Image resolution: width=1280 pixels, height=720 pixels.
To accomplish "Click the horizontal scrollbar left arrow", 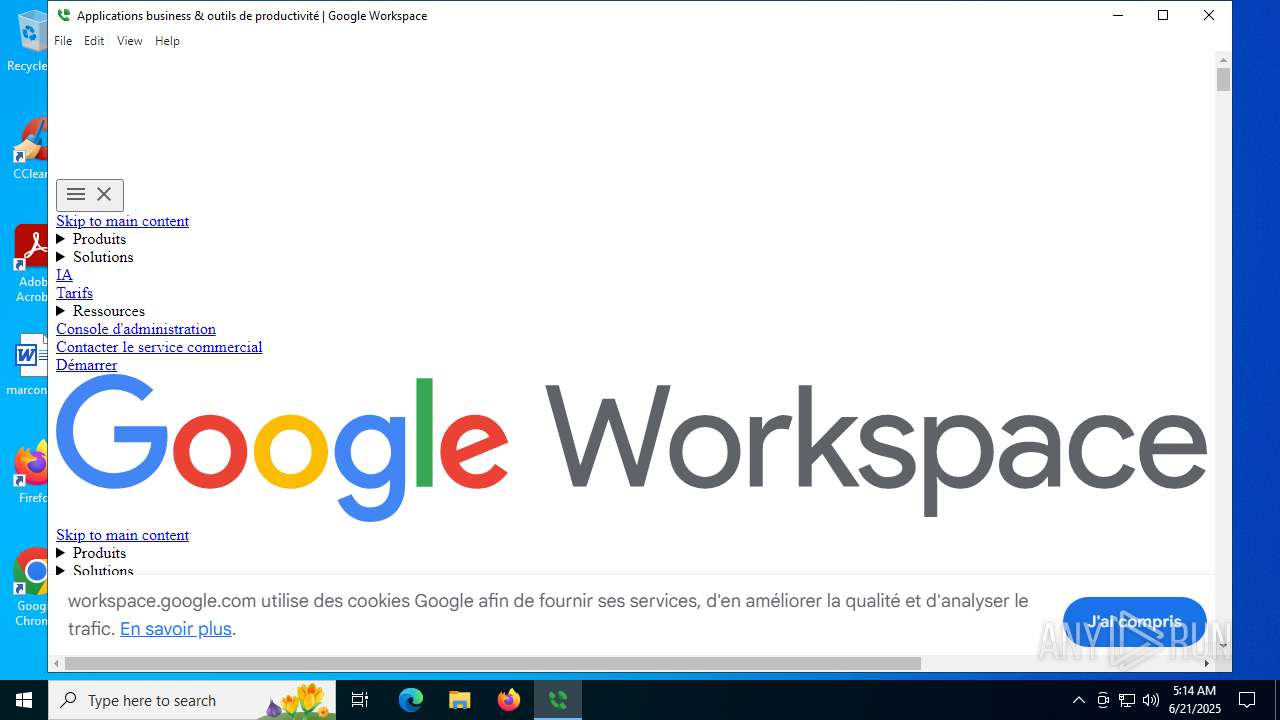I will (x=56, y=663).
